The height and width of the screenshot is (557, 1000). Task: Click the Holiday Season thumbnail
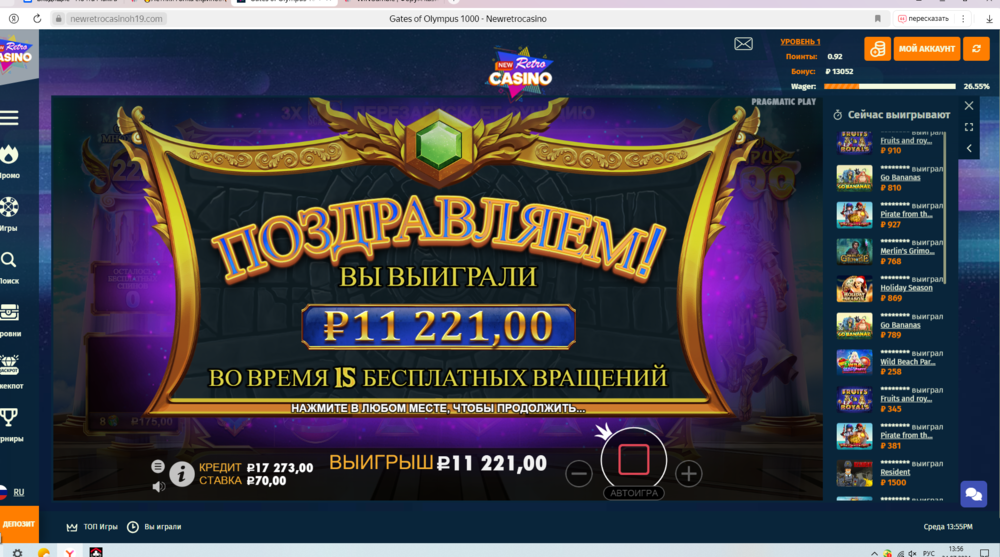[854, 289]
